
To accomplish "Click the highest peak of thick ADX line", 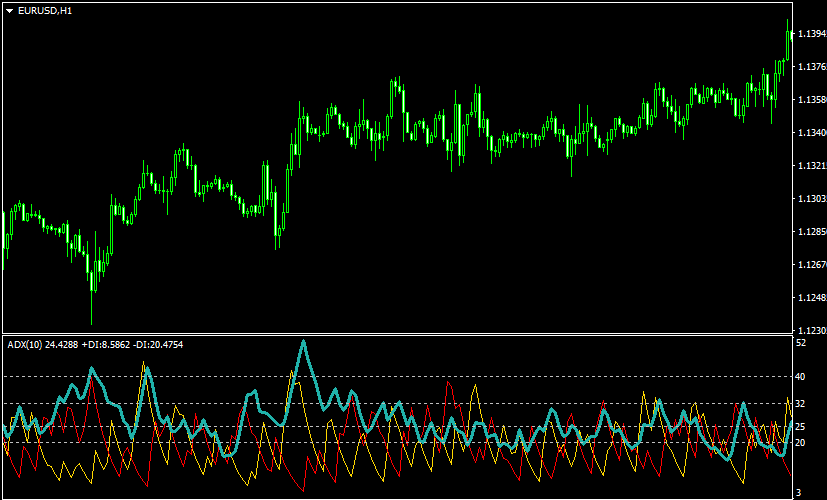I will [303, 342].
